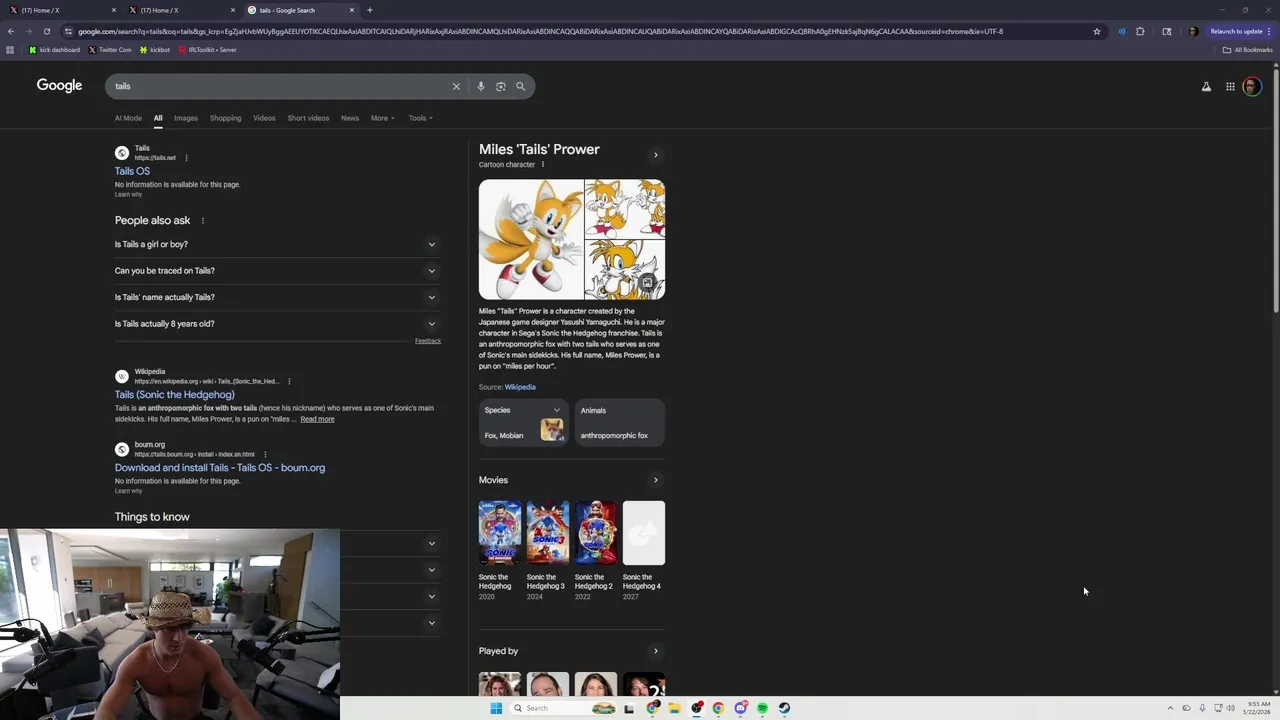Open the Miles 'Tails' Prower panel arrow
This screenshot has width=1280, height=720.
656,155
